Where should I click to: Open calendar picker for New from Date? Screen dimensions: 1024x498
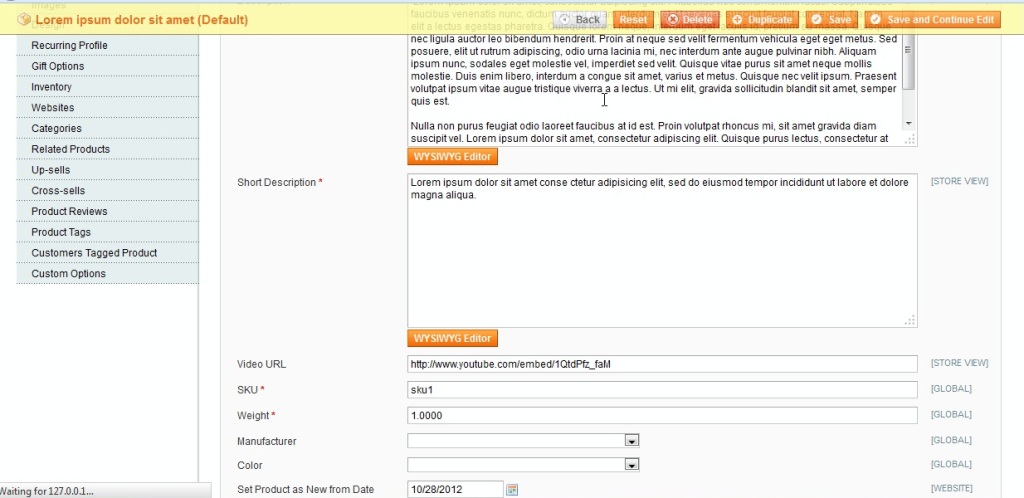point(512,490)
